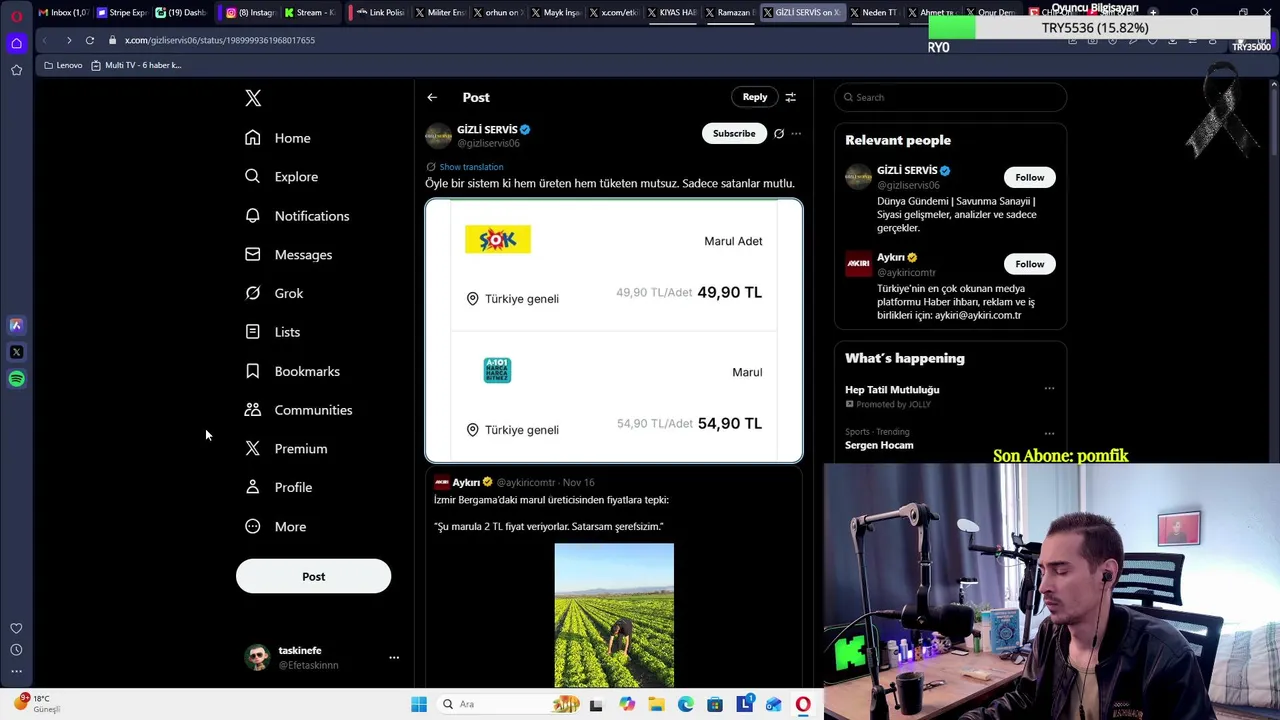Open Spotify in the Opera sidebar
Image resolution: width=1280 pixels, height=720 pixels.
tap(16, 379)
